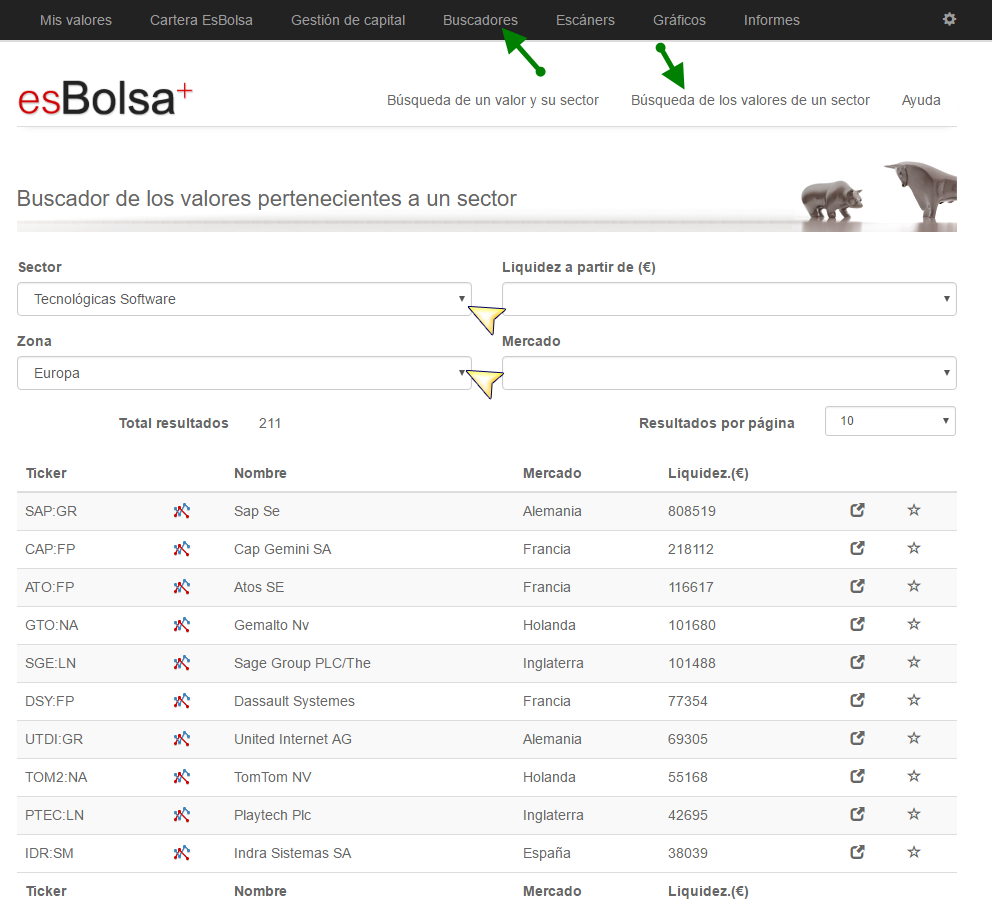
Task: Click the top Mercado table column header
Action: [x=552, y=473]
